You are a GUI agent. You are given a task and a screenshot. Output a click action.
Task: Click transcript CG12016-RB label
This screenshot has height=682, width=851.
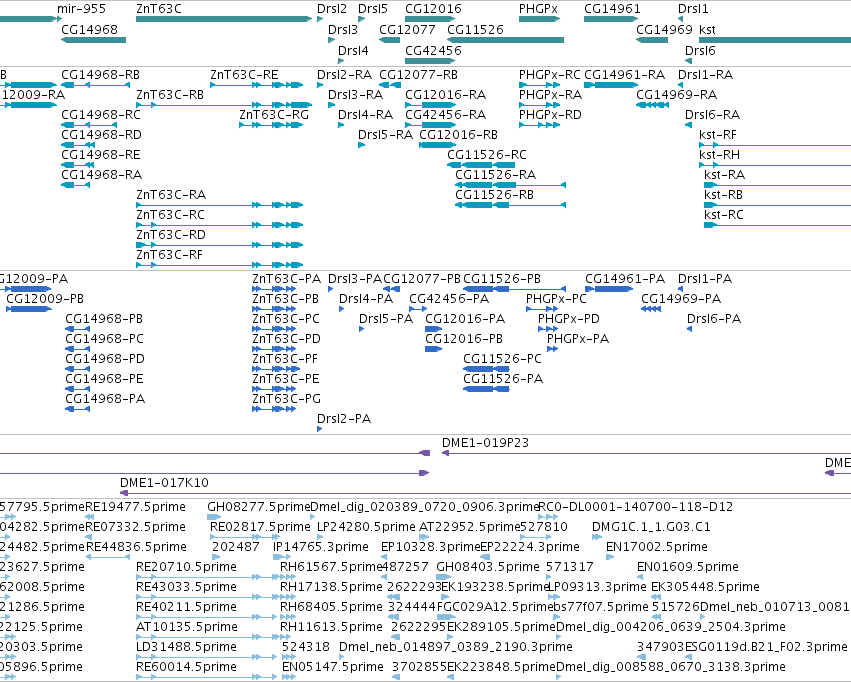click(459, 135)
